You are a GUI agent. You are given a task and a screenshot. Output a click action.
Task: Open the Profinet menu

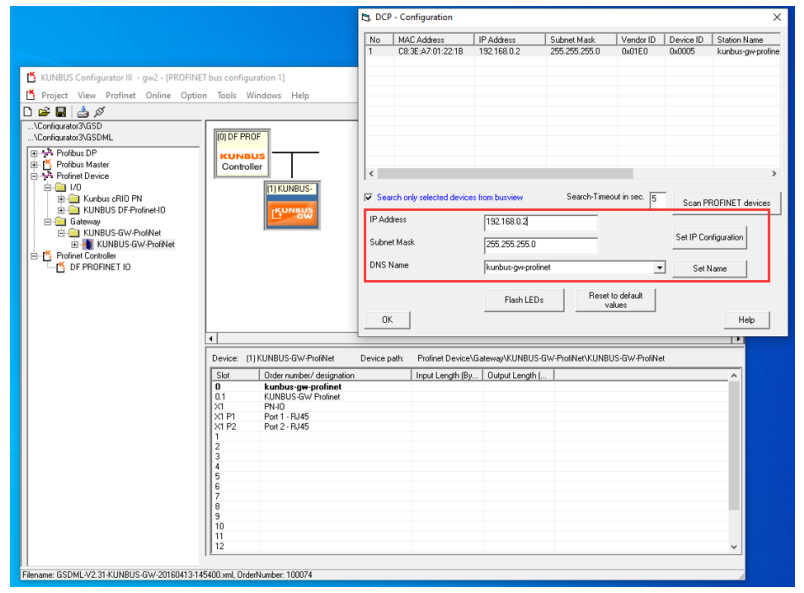120,95
